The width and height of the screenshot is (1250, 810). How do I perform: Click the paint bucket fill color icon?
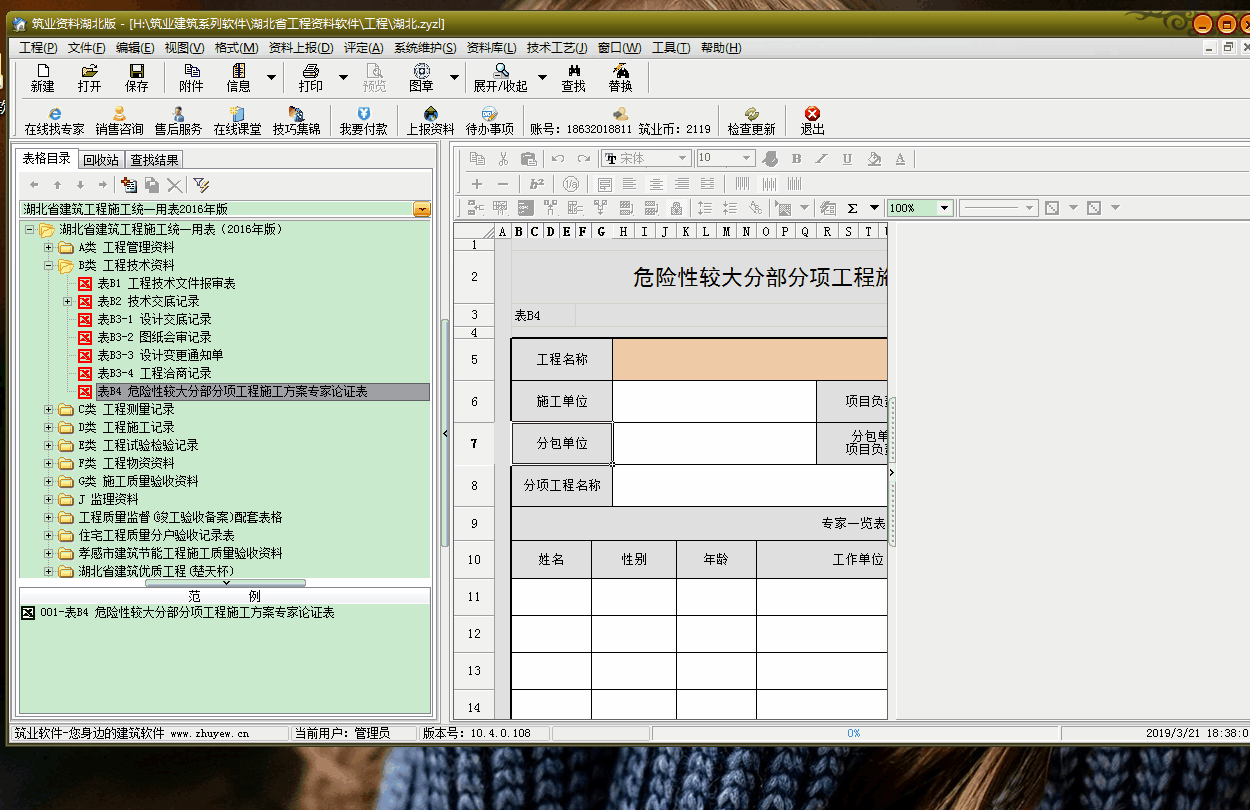pos(874,159)
